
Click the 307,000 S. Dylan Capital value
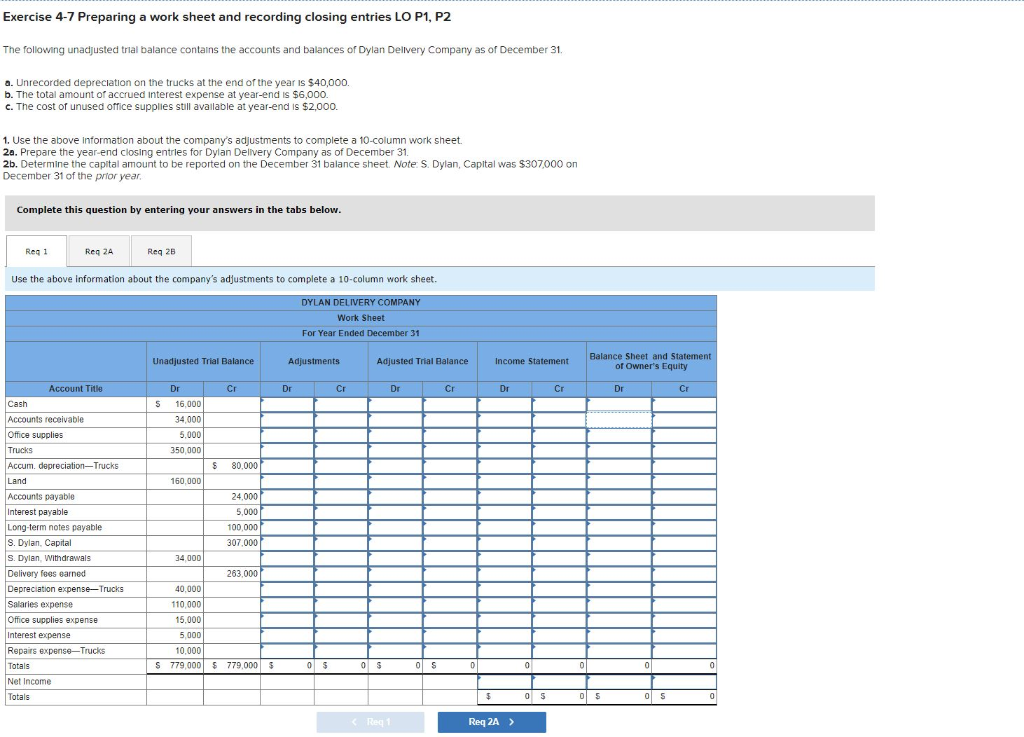coord(242,542)
